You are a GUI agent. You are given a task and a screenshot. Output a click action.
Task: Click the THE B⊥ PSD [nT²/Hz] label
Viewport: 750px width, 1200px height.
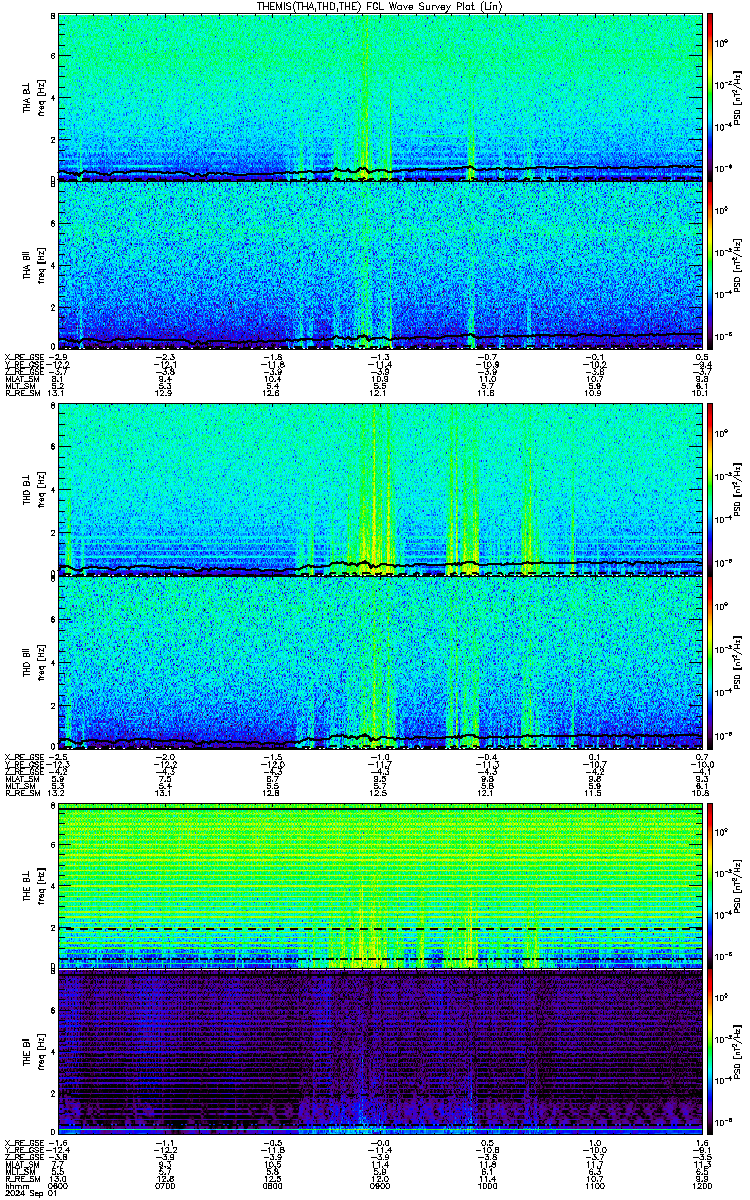736,886
